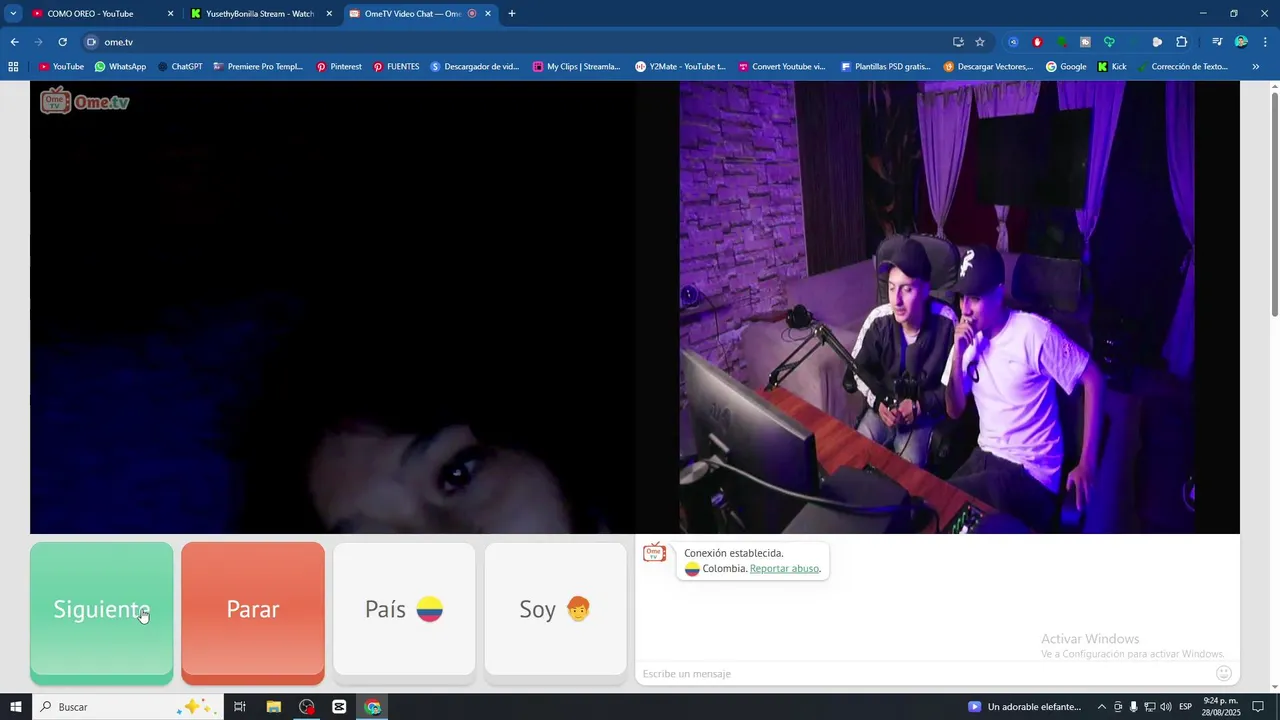Viewport: 1280px width, 720px height.
Task: Switch to YusethyBonilla Stream tab
Action: pyautogui.click(x=260, y=14)
